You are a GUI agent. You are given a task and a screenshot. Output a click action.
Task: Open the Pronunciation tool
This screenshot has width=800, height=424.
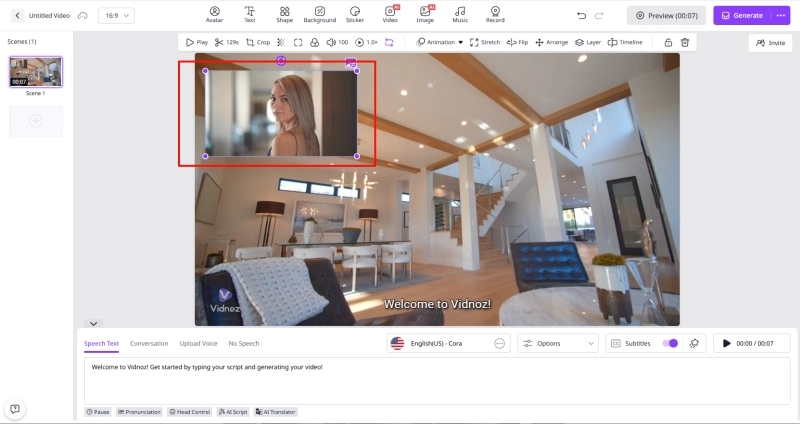(139, 412)
